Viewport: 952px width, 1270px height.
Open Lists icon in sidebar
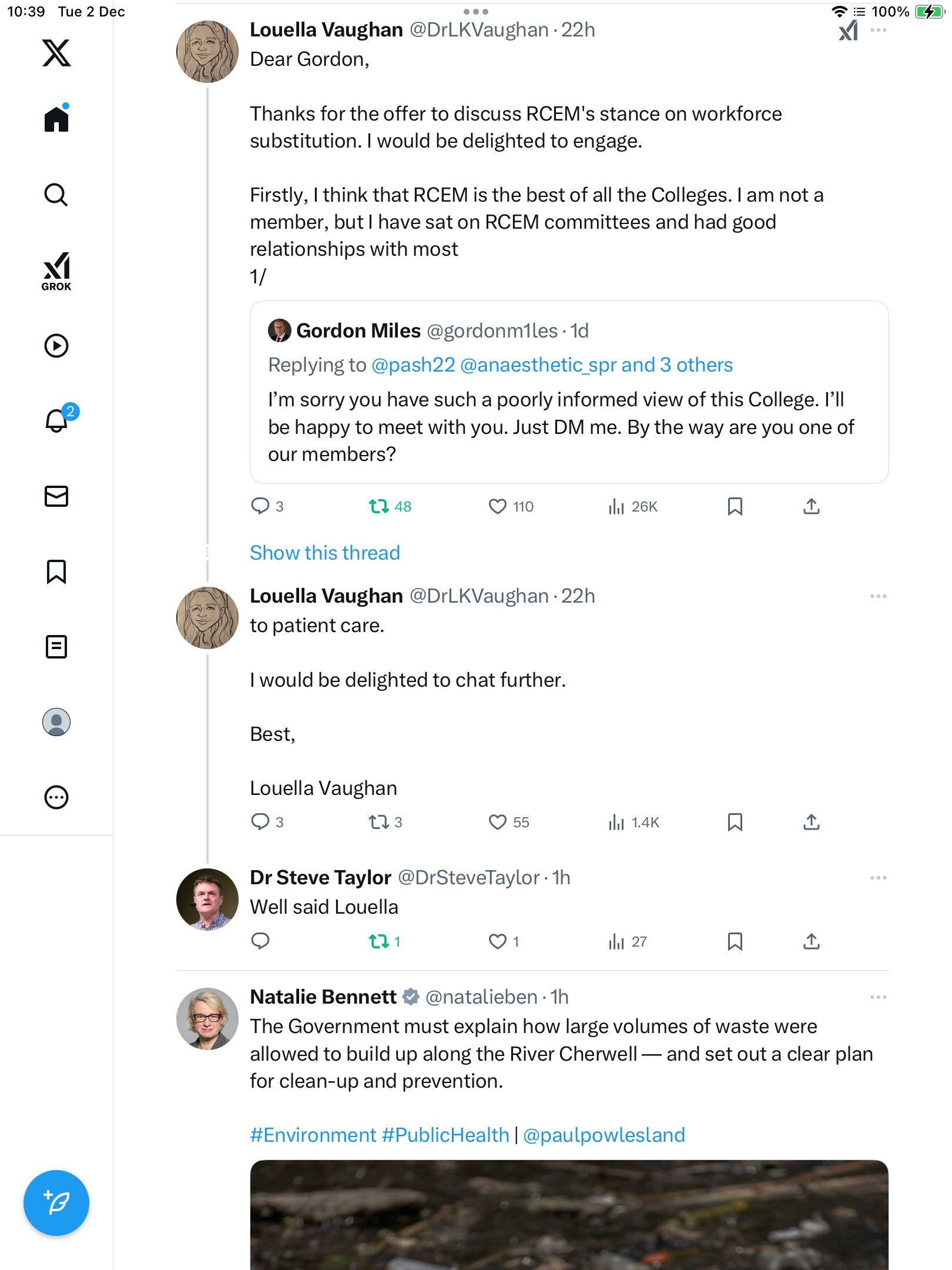pyautogui.click(x=56, y=647)
